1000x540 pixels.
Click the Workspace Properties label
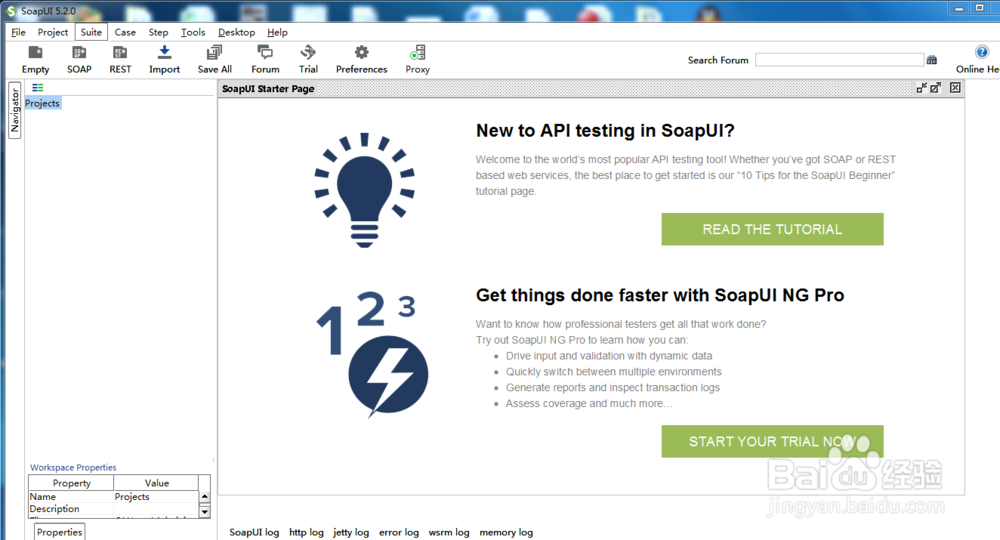[73, 467]
